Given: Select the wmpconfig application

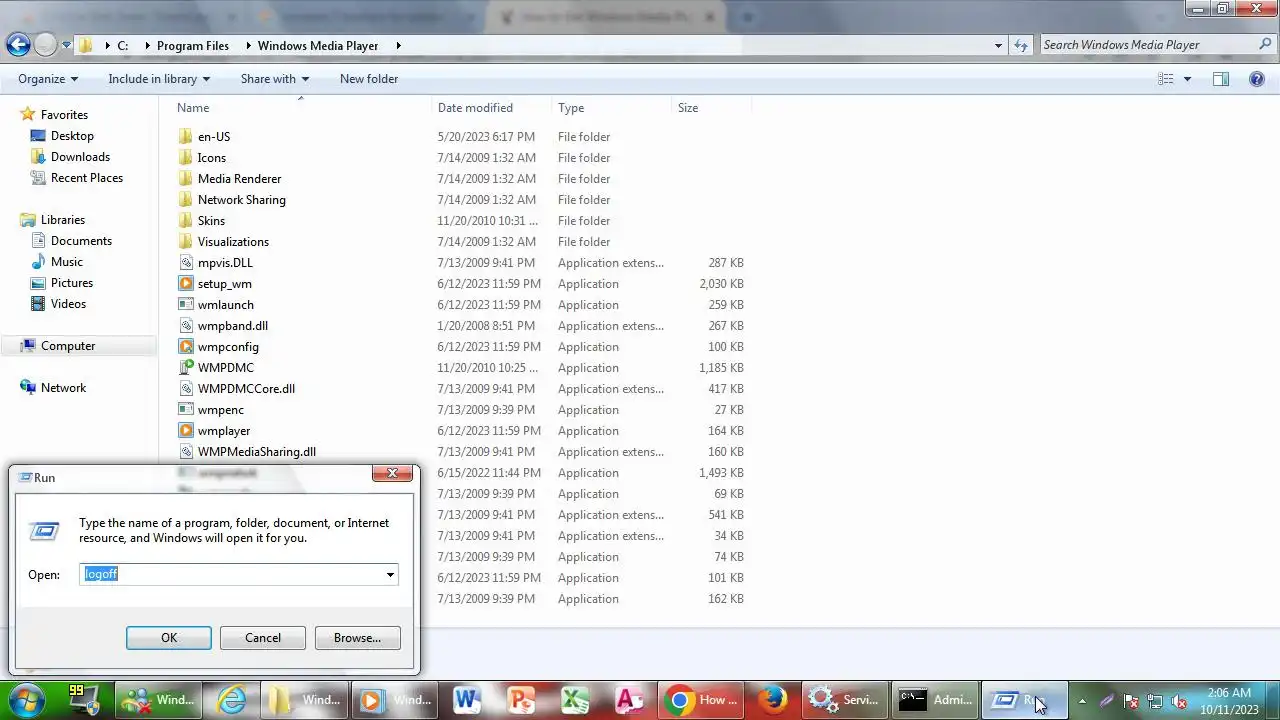Looking at the screenshot, I should tap(228, 347).
